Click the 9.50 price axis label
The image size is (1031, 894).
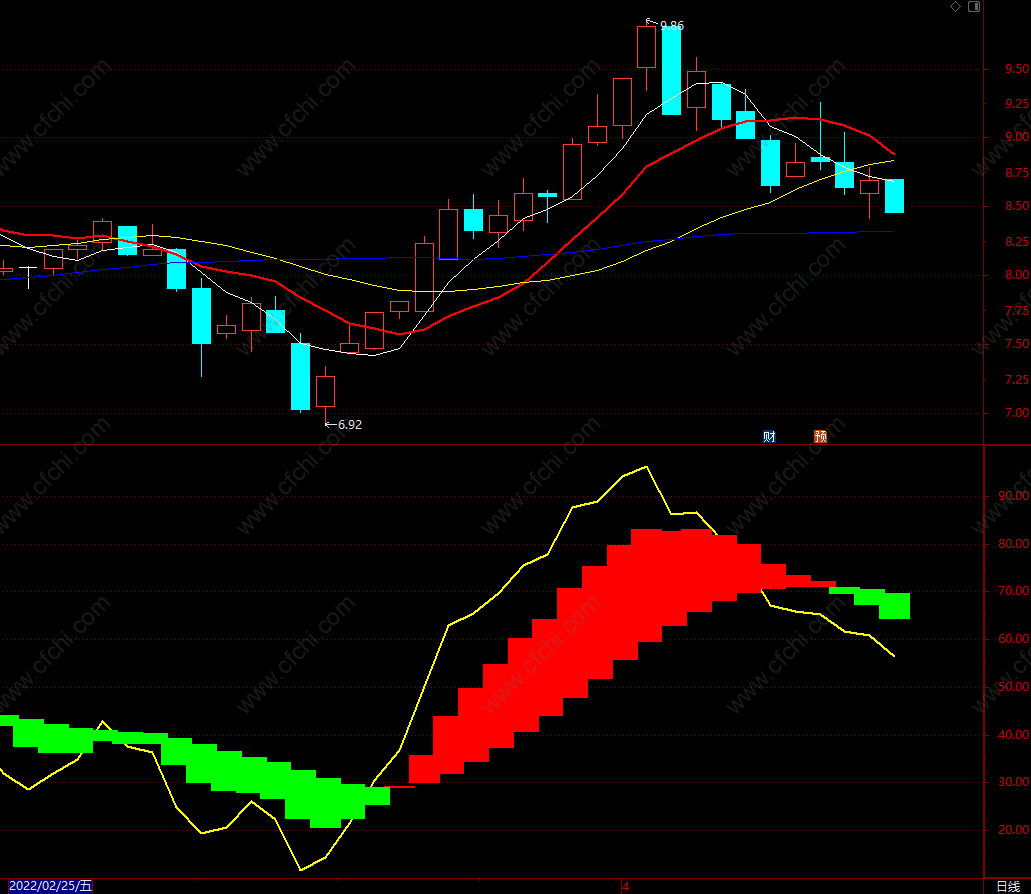click(x=1017, y=69)
